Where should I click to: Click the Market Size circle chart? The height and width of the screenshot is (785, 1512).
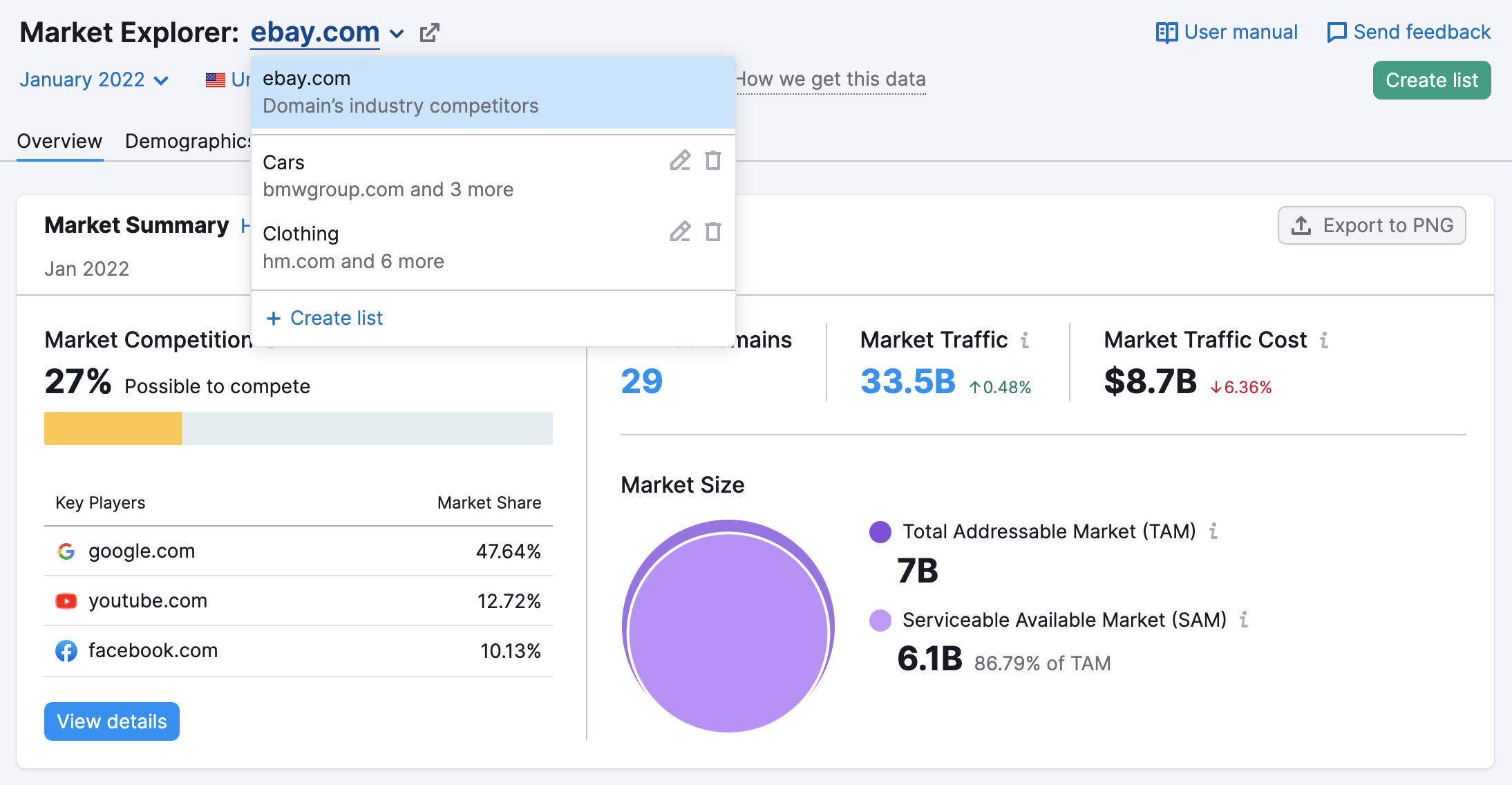point(728,626)
